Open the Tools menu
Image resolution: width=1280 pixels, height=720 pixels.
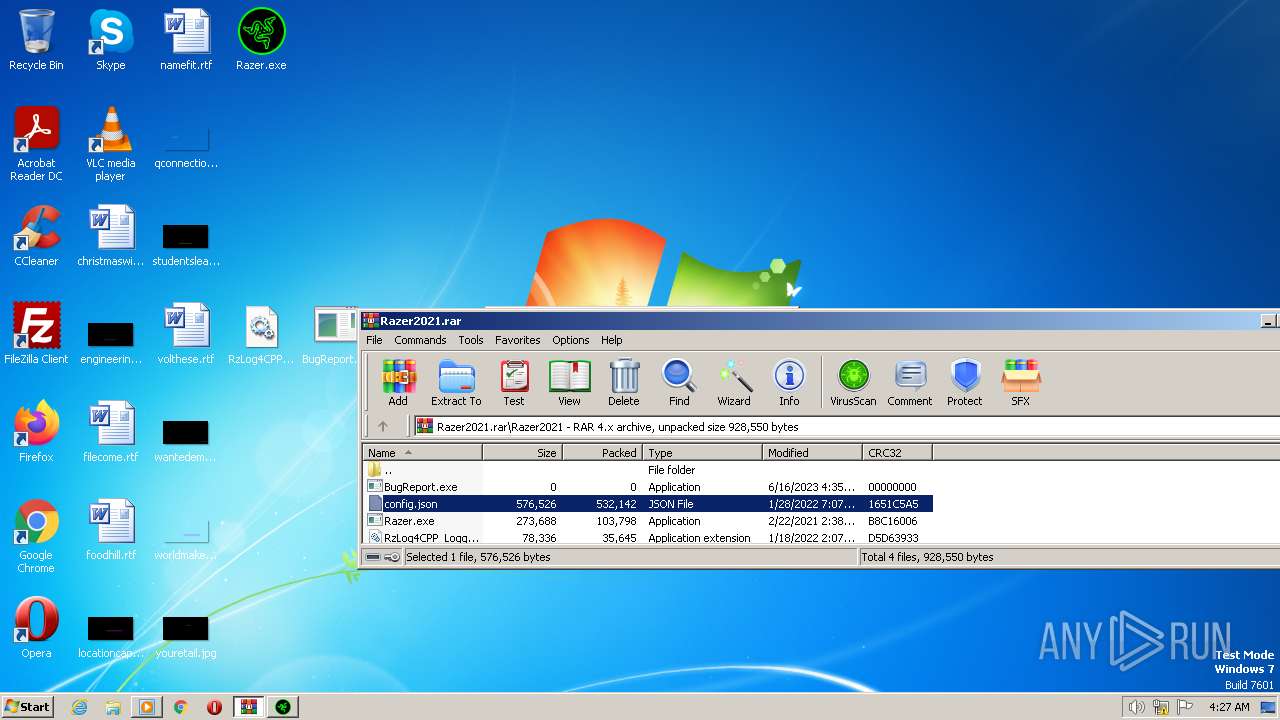point(471,340)
